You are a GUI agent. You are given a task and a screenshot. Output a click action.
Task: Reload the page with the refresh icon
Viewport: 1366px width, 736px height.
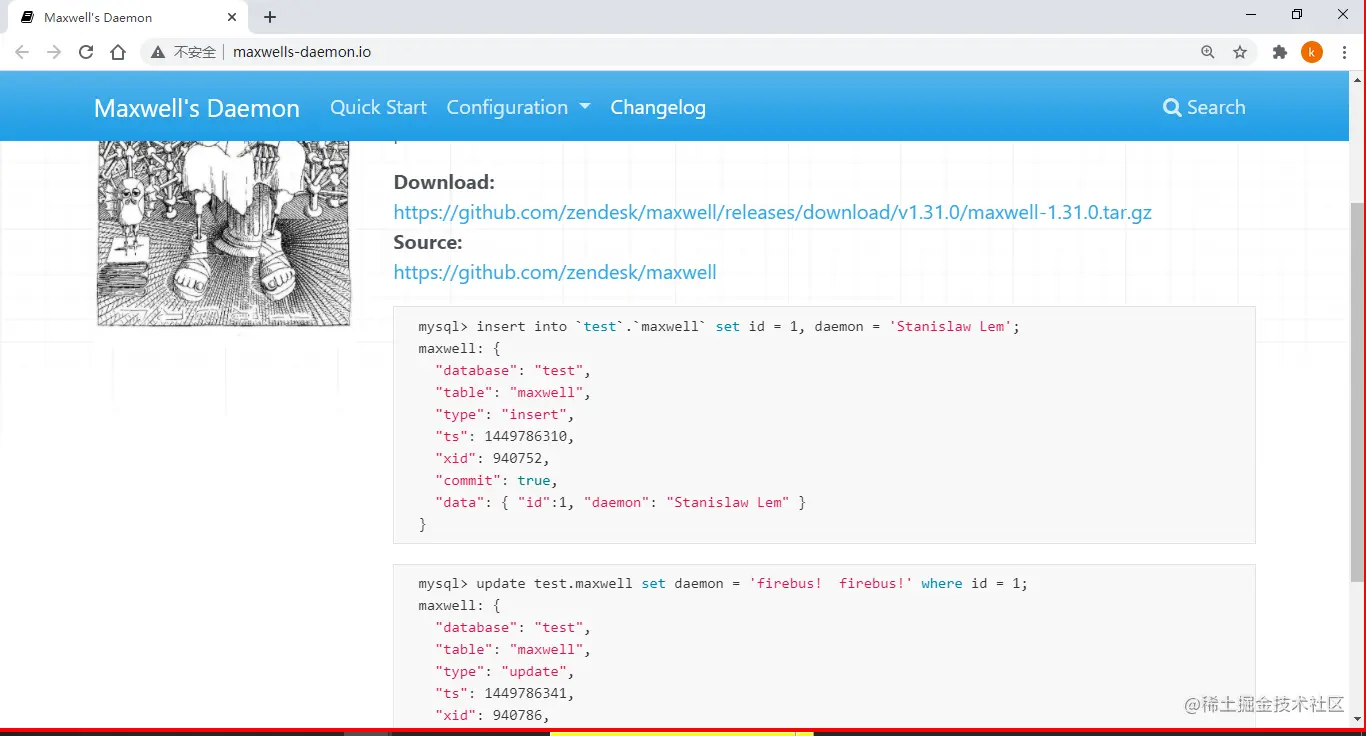(x=86, y=52)
